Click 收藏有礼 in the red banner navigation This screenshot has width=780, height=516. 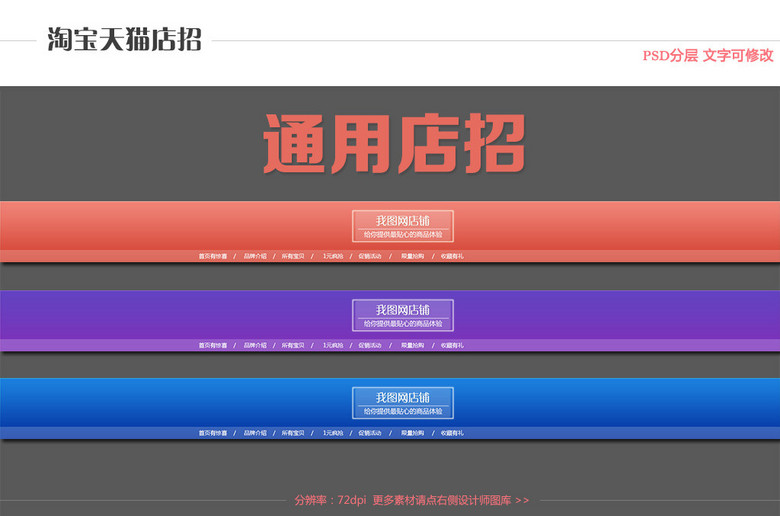click(x=452, y=256)
